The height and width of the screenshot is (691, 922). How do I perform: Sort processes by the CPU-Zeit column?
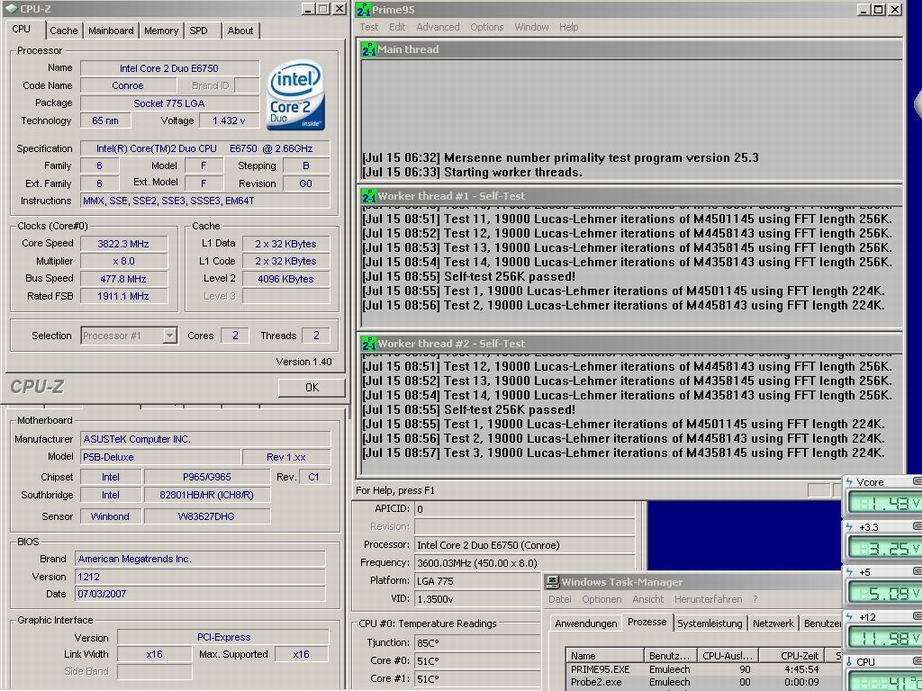click(792, 656)
